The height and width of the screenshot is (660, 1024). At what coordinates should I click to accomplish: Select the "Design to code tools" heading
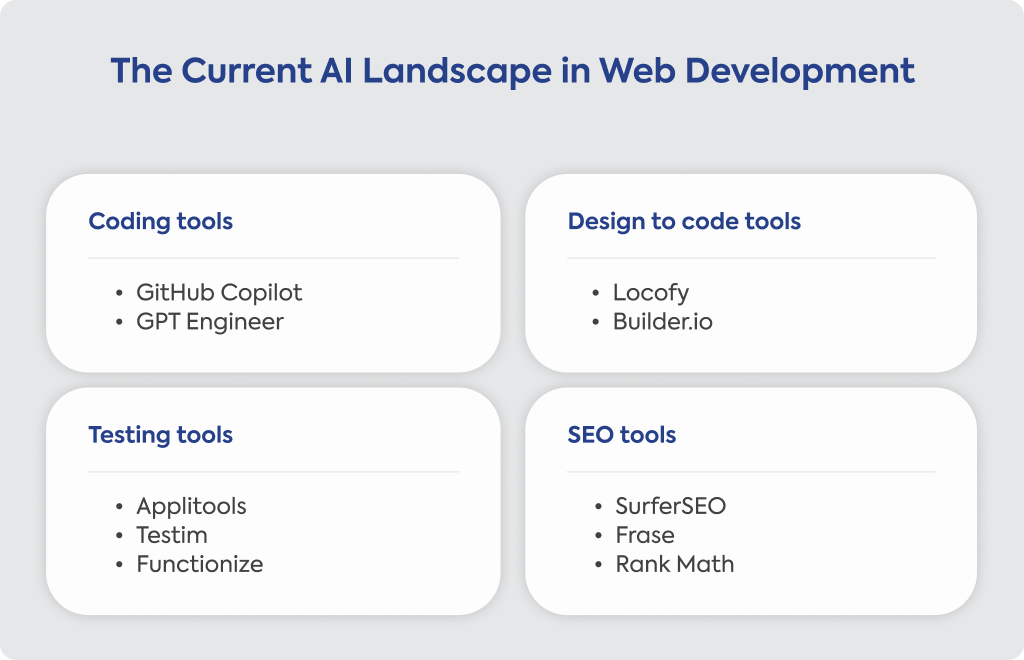(x=684, y=222)
